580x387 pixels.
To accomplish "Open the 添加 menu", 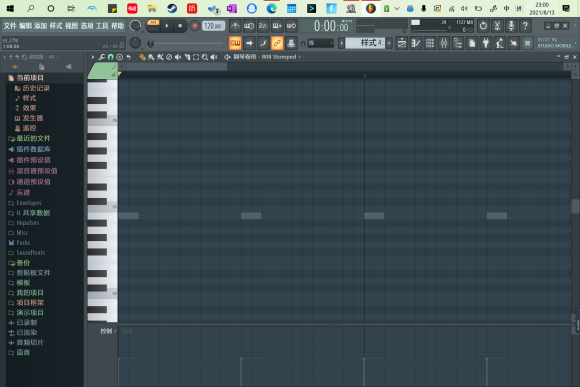I will 40,26.
